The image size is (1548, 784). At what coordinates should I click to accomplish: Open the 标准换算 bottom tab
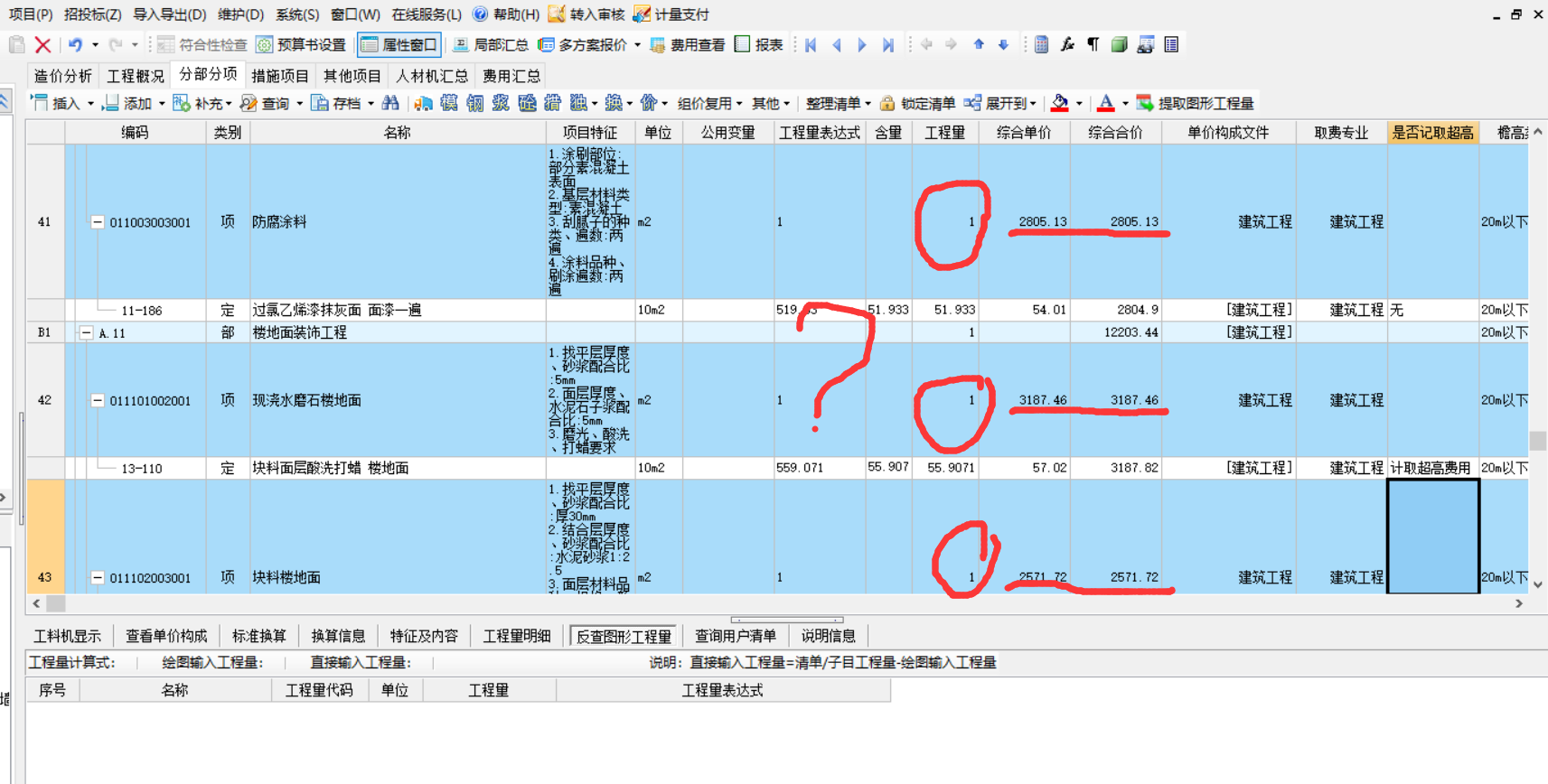point(259,636)
